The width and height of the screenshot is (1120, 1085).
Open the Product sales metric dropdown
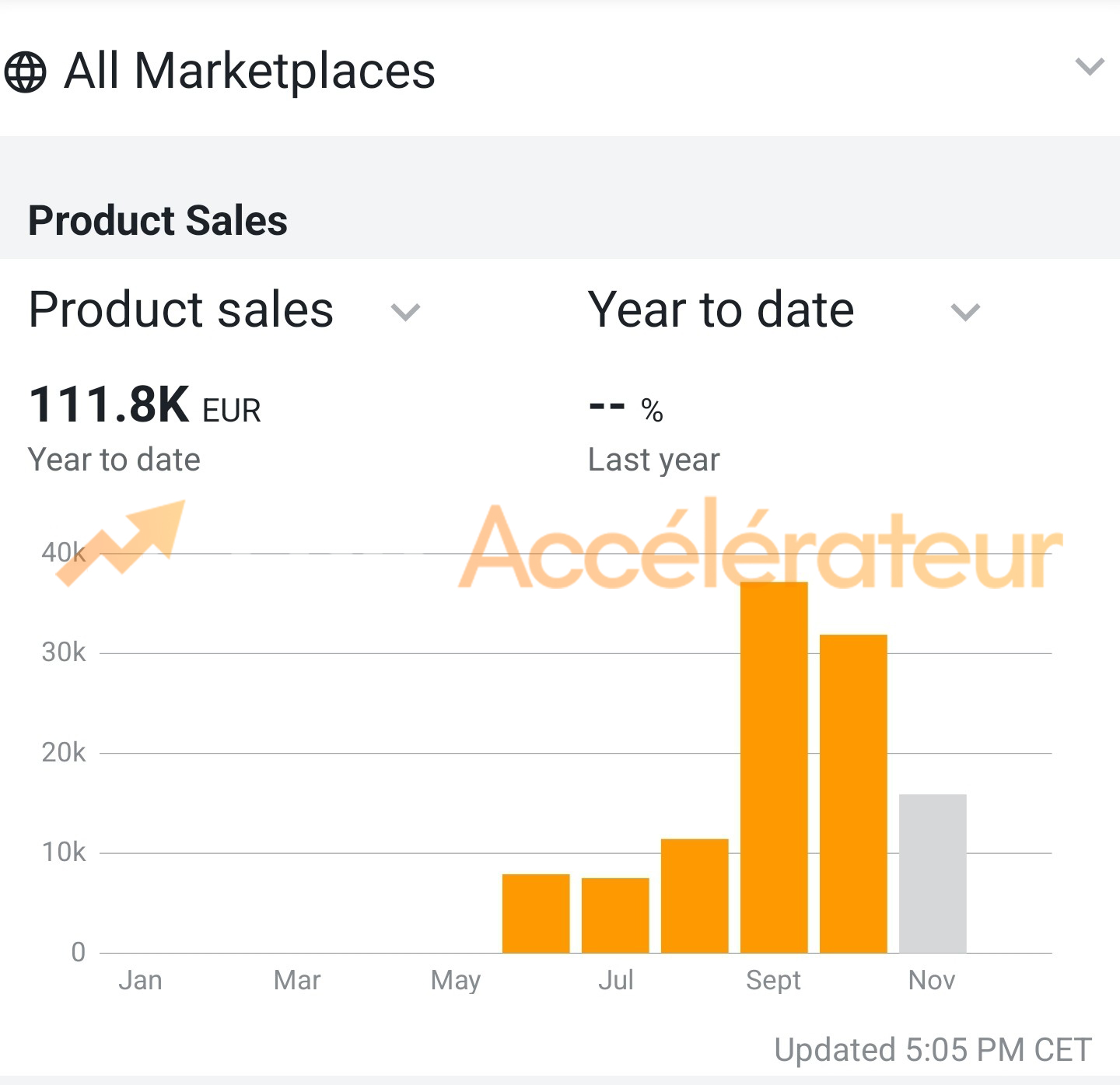405,313
